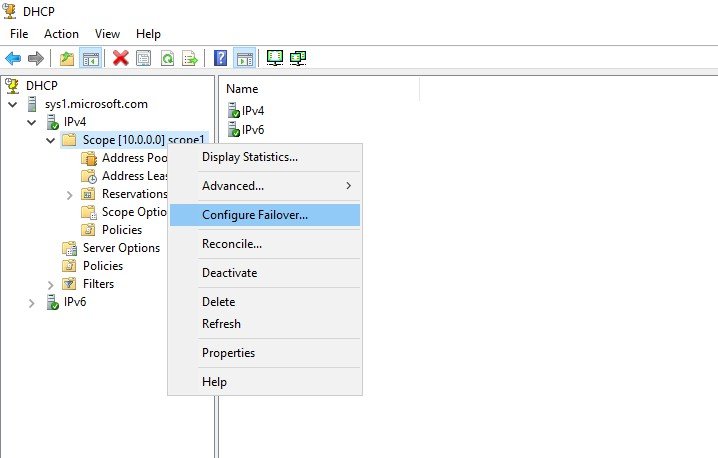The image size is (718, 458).
Task: Click the red X Delete toolbar icon
Action: [120, 58]
